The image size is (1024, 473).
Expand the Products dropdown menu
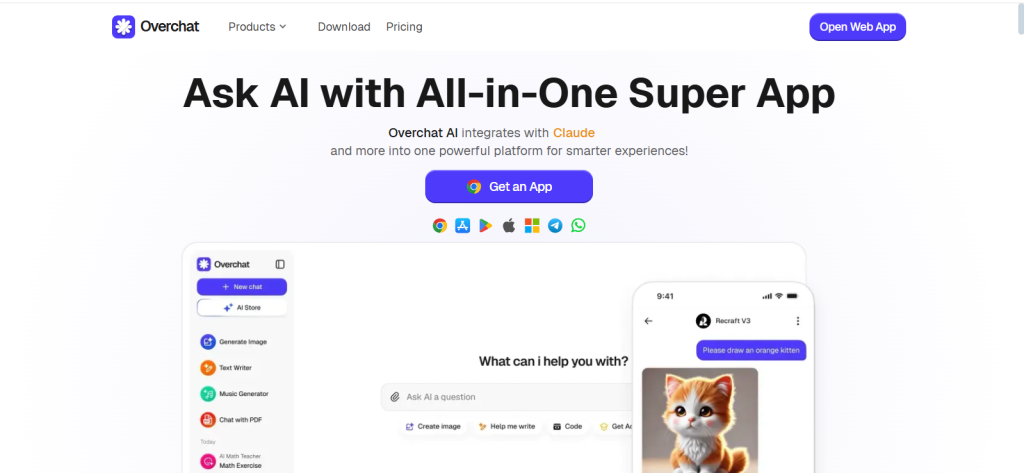click(x=257, y=27)
